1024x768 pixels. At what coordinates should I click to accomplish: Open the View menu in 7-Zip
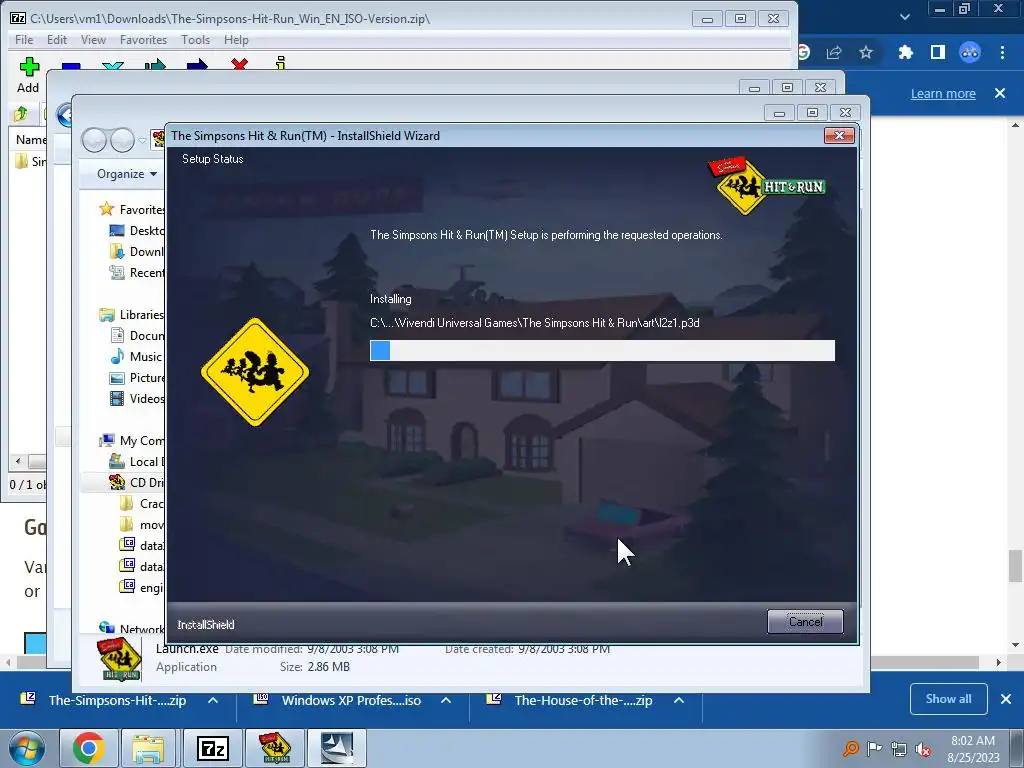pos(93,40)
